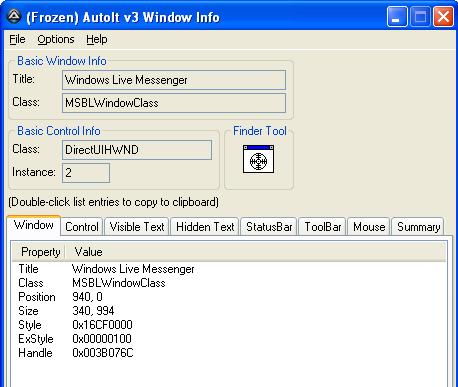The height and width of the screenshot is (387, 458).
Task: Switch to the ToolBar tab
Action: tap(323, 227)
